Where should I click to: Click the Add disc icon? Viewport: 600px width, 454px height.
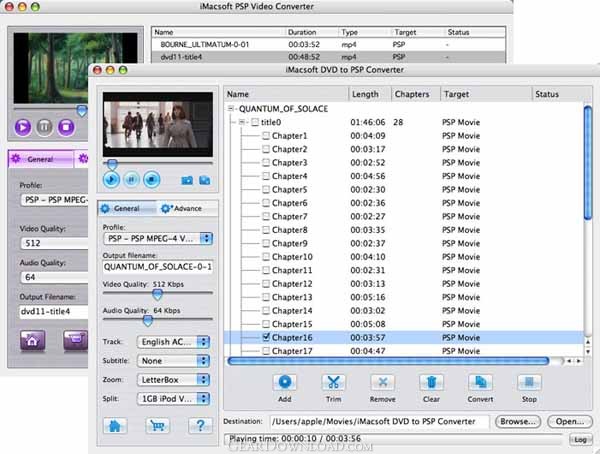click(x=284, y=382)
